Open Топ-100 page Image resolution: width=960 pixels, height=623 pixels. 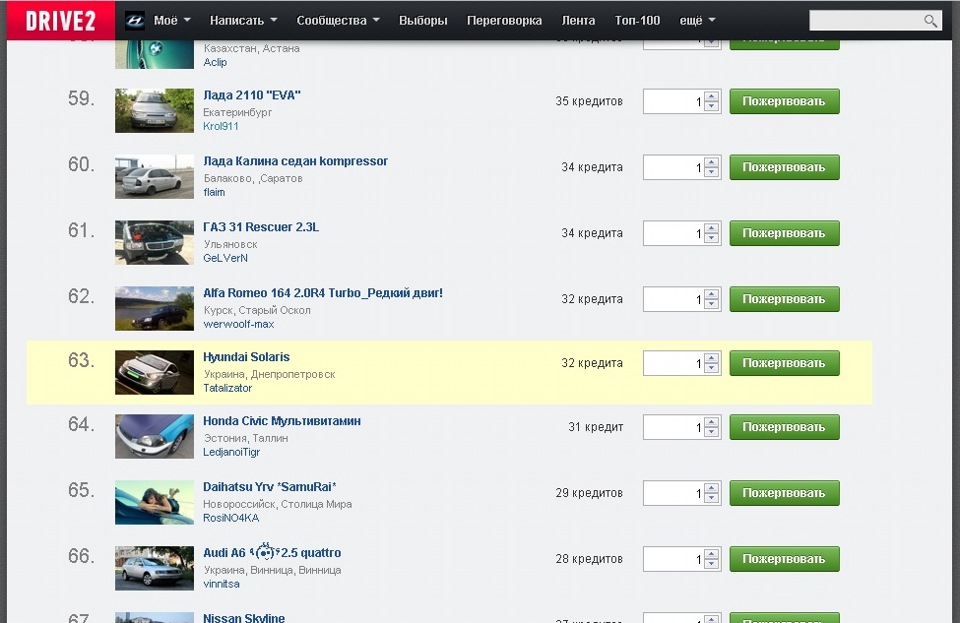[637, 20]
